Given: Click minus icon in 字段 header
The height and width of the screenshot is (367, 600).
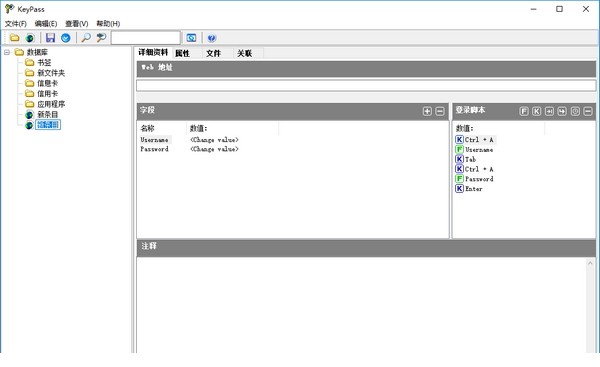Looking at the screenshot, I should (440, 111).
